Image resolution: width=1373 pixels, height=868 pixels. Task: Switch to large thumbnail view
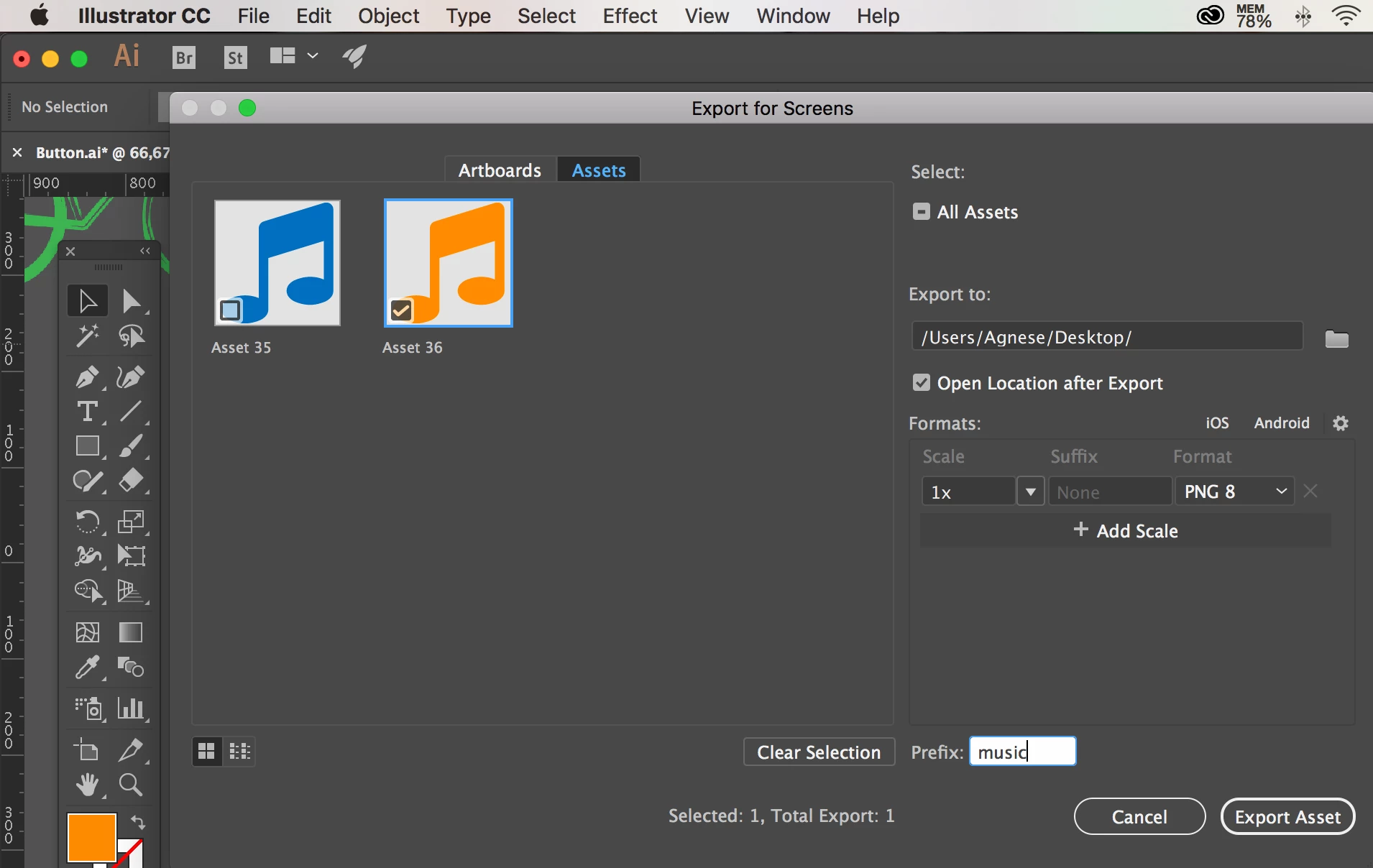pos(207,752)
